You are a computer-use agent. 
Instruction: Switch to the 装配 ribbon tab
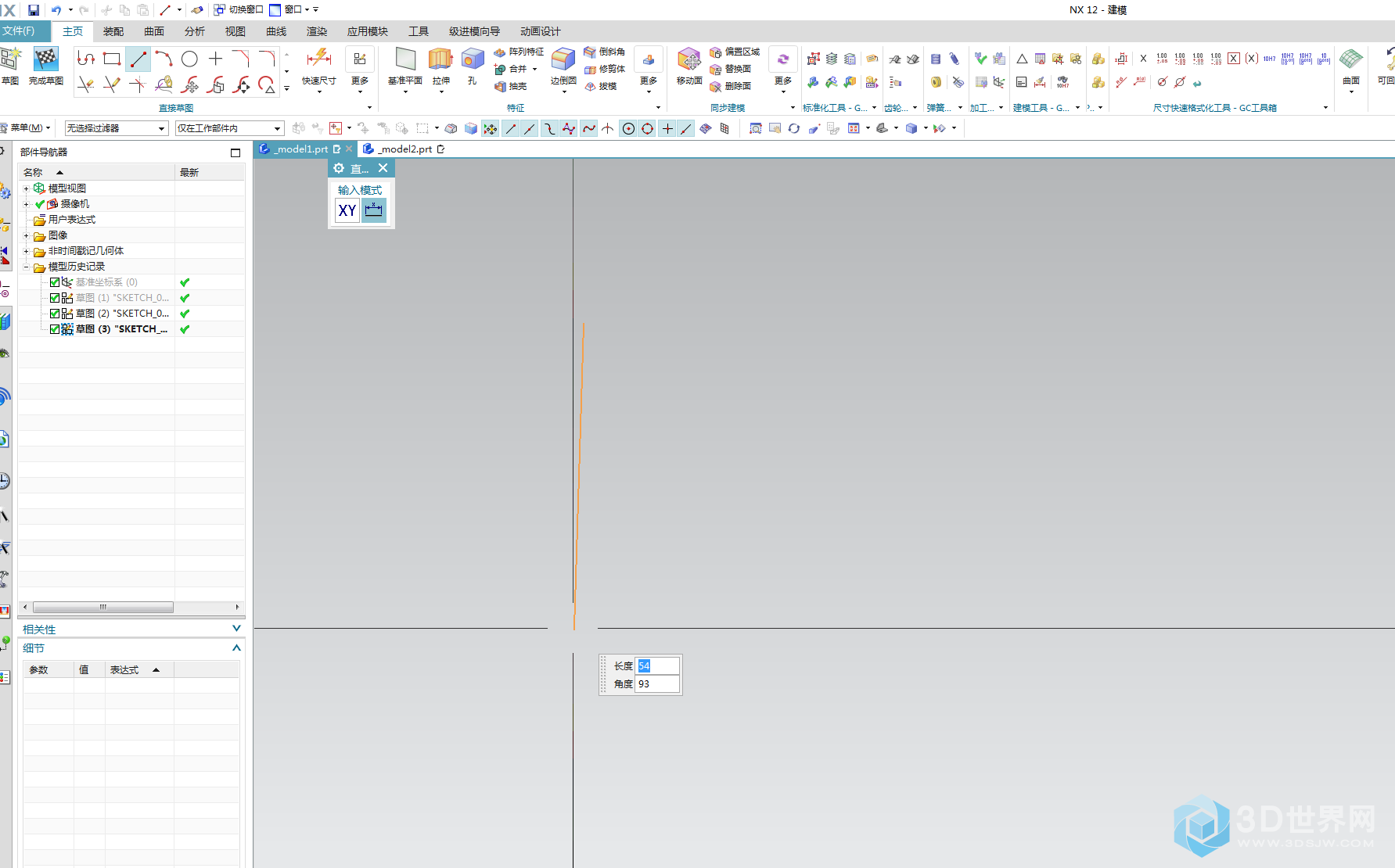pyautogui.click(x=113, y=31)
